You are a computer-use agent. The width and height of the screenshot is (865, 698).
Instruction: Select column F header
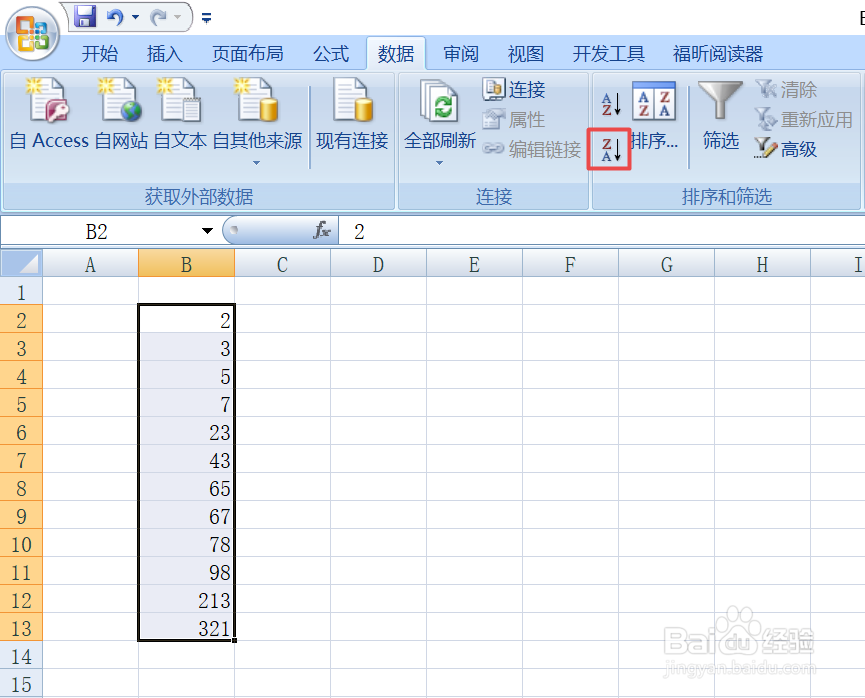[570, 264]
